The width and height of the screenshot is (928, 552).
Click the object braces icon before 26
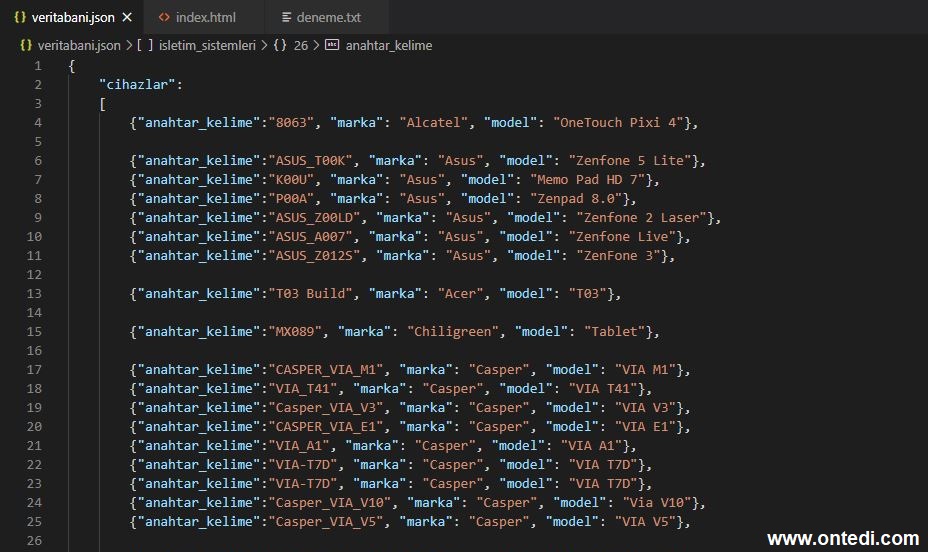click(280, 45)
